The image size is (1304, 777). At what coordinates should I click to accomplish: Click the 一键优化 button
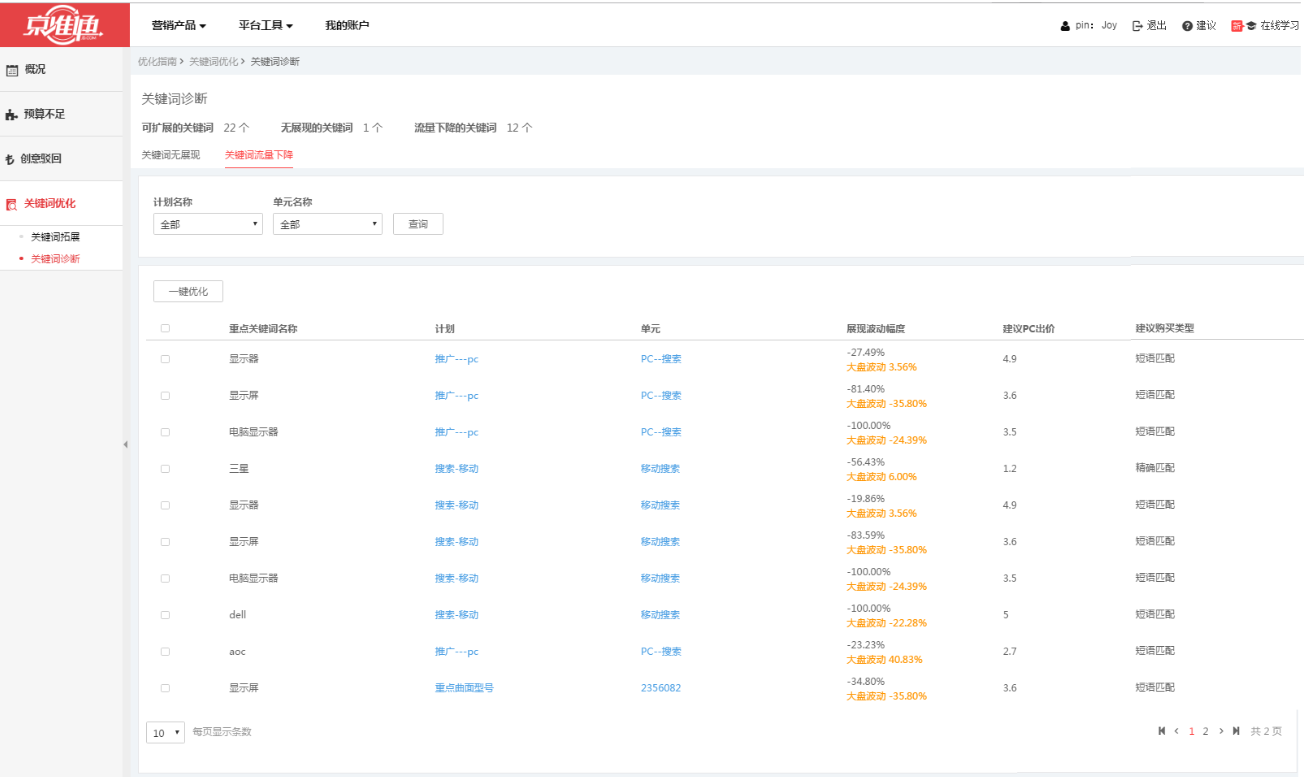(188, 291)
